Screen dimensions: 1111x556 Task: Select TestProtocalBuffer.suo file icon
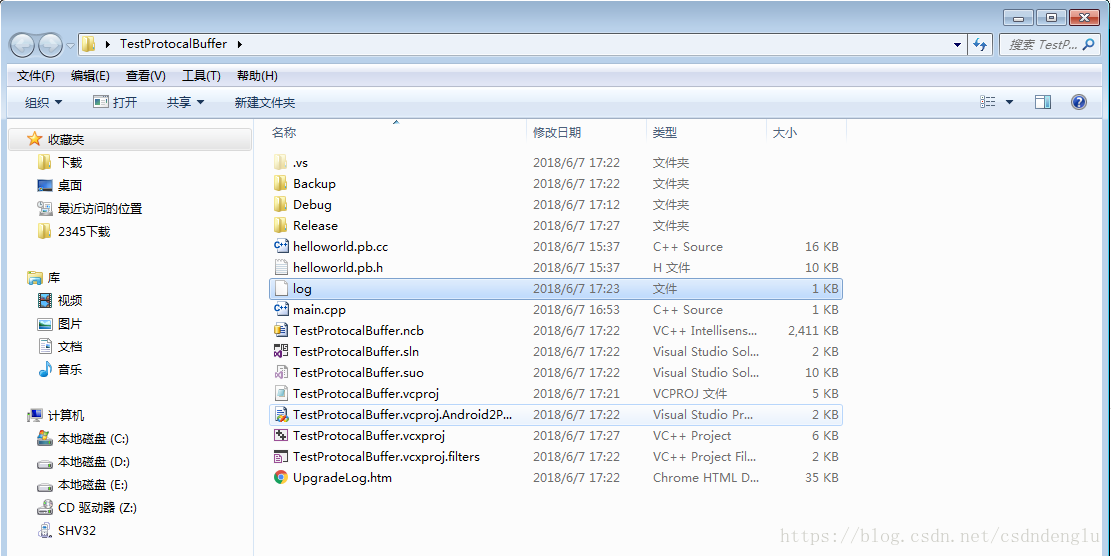tap(281, 373)
